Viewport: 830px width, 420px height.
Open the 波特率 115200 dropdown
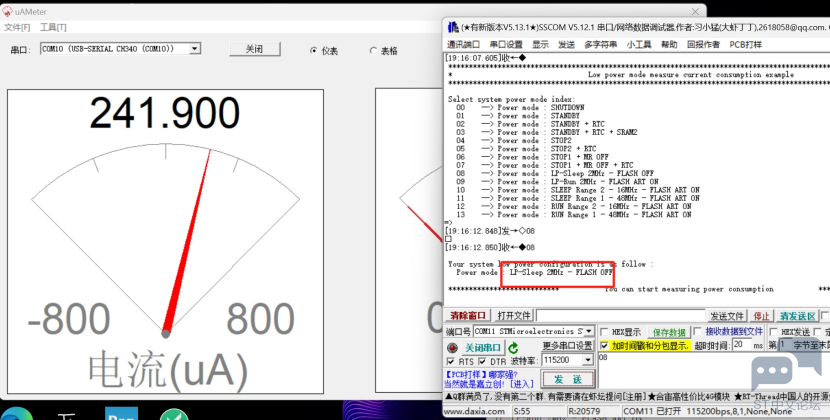[588, 360]
